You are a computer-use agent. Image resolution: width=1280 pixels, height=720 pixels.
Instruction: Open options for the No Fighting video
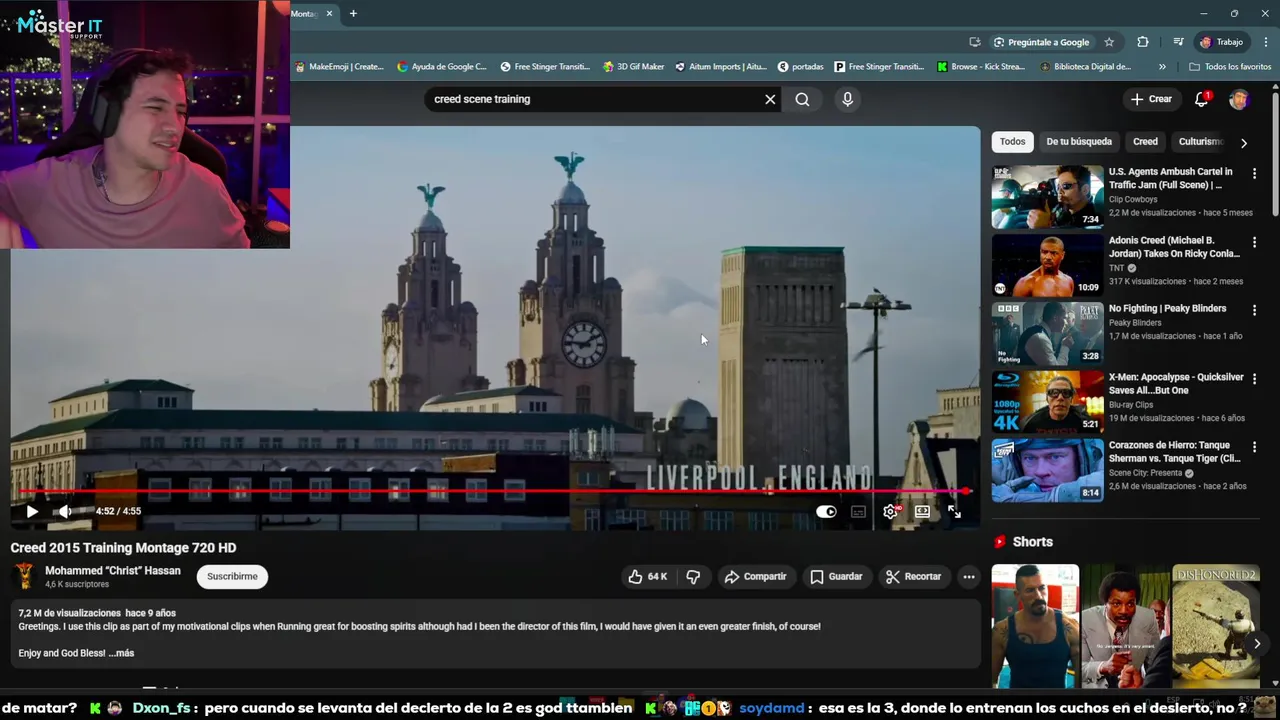[x=1254, y=311]
